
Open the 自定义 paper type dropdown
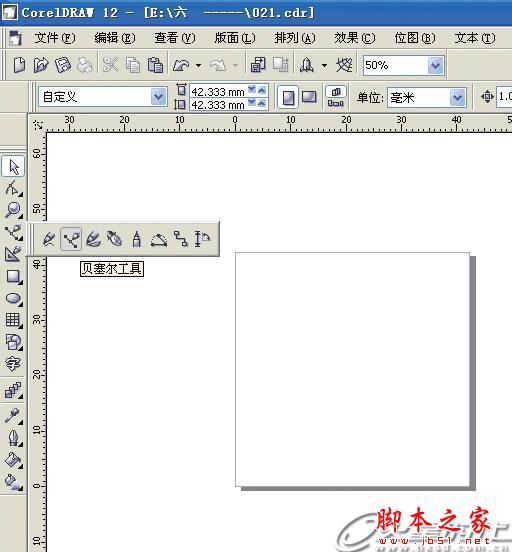point(158,96)
